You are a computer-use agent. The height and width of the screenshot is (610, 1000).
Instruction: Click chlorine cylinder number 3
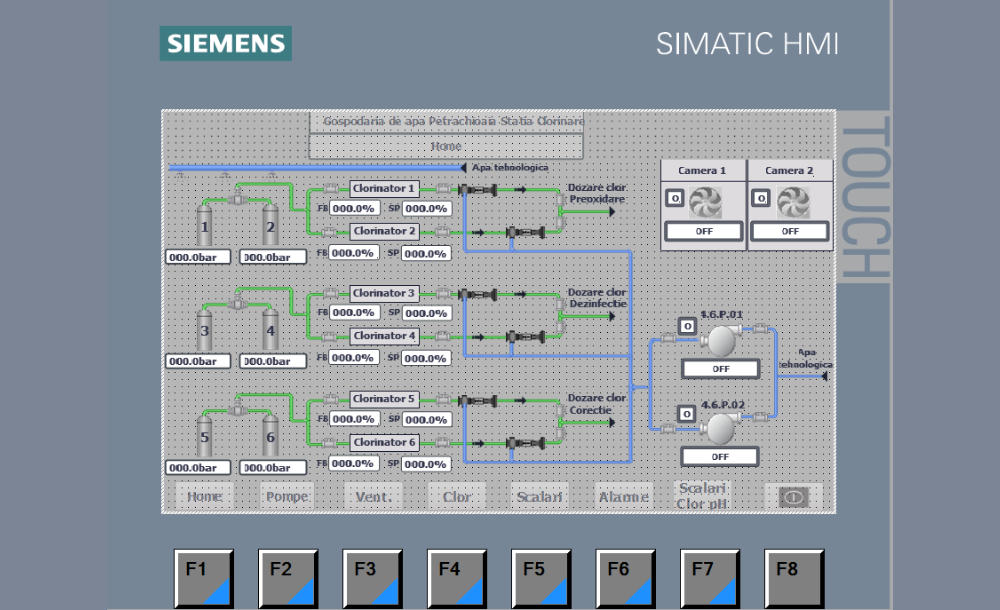204,329
